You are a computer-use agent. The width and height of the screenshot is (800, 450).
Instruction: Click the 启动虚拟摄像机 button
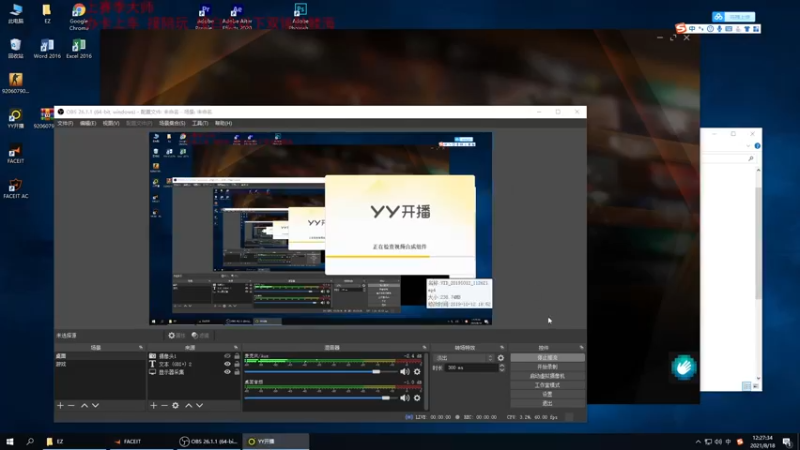547,376
